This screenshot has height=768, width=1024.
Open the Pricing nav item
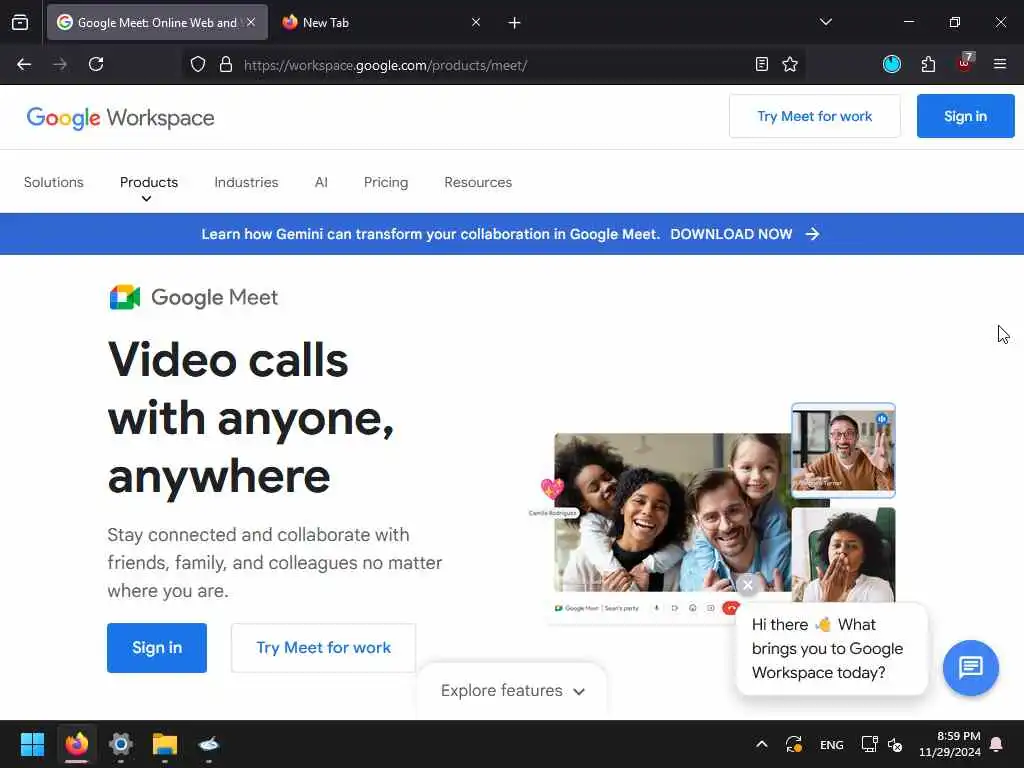[x=386, y=182]
